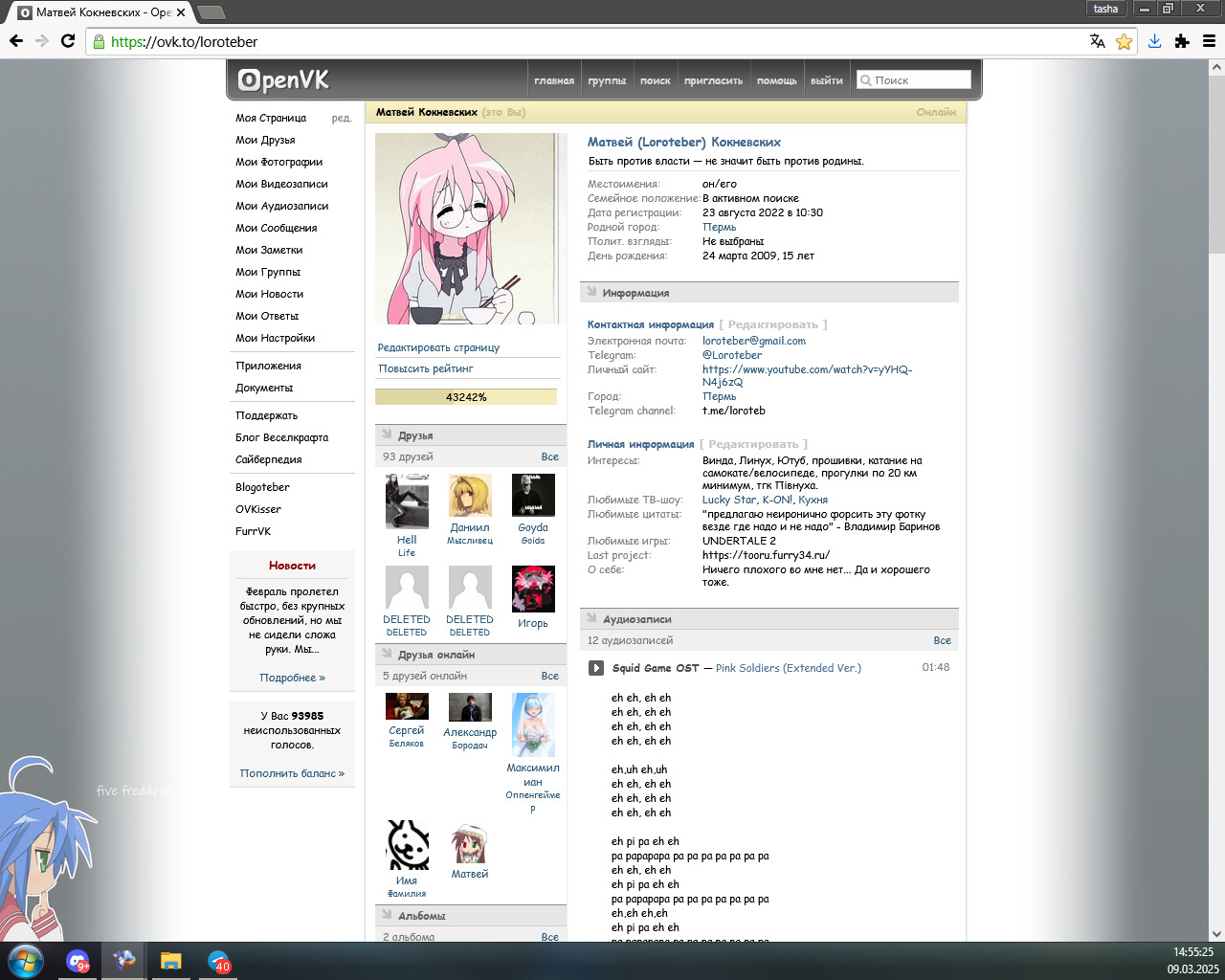Image resolution: width=1225 pixels, height=980 pixels.
Task: Click the browser forward arrow
Action: pos(42,41)
